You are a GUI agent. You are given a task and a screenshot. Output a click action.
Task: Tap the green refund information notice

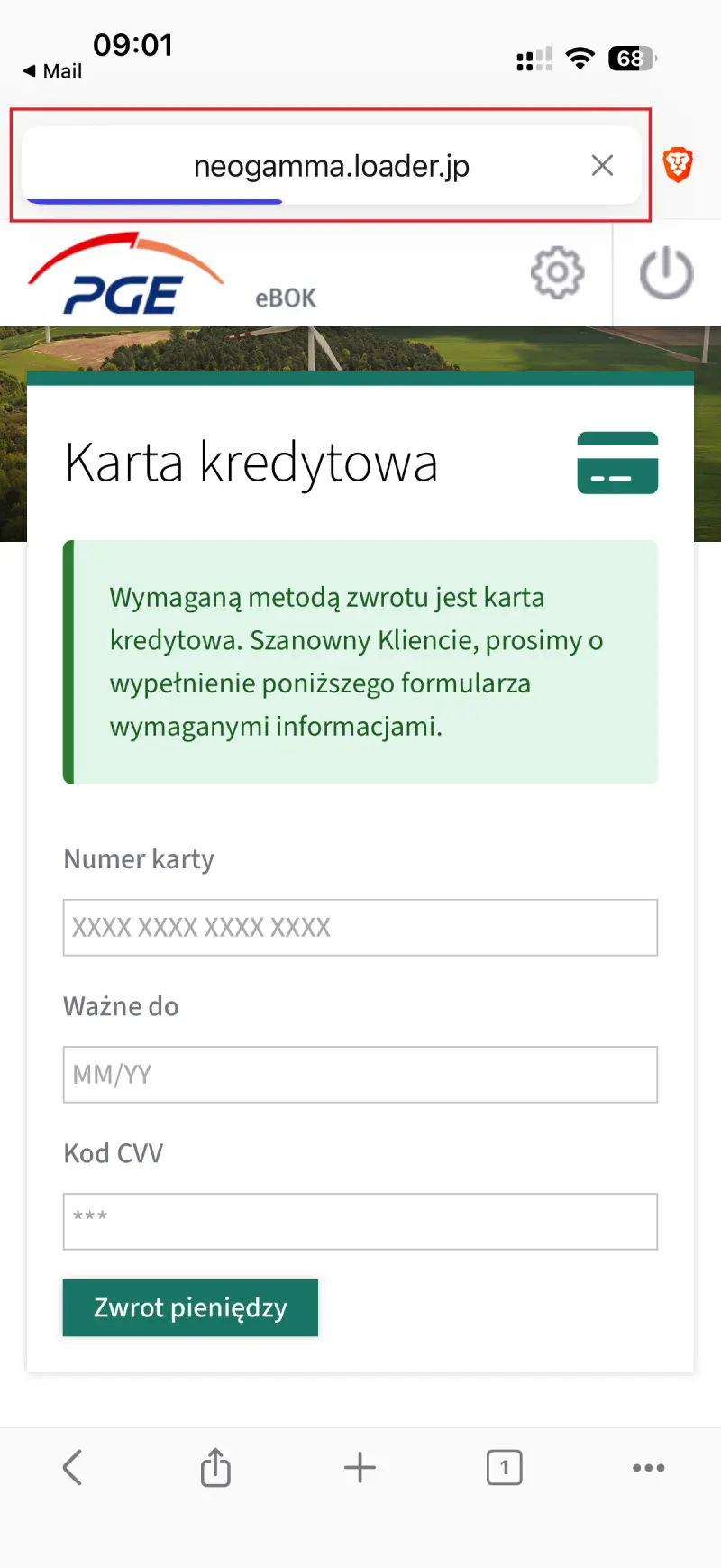coord(360,662)
